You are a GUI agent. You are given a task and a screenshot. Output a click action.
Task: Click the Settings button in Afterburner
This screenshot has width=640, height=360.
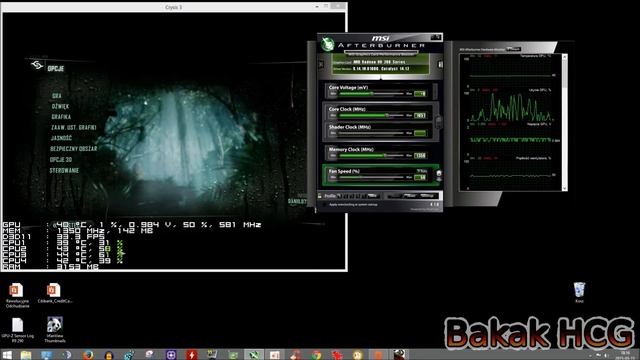(427, 196)
